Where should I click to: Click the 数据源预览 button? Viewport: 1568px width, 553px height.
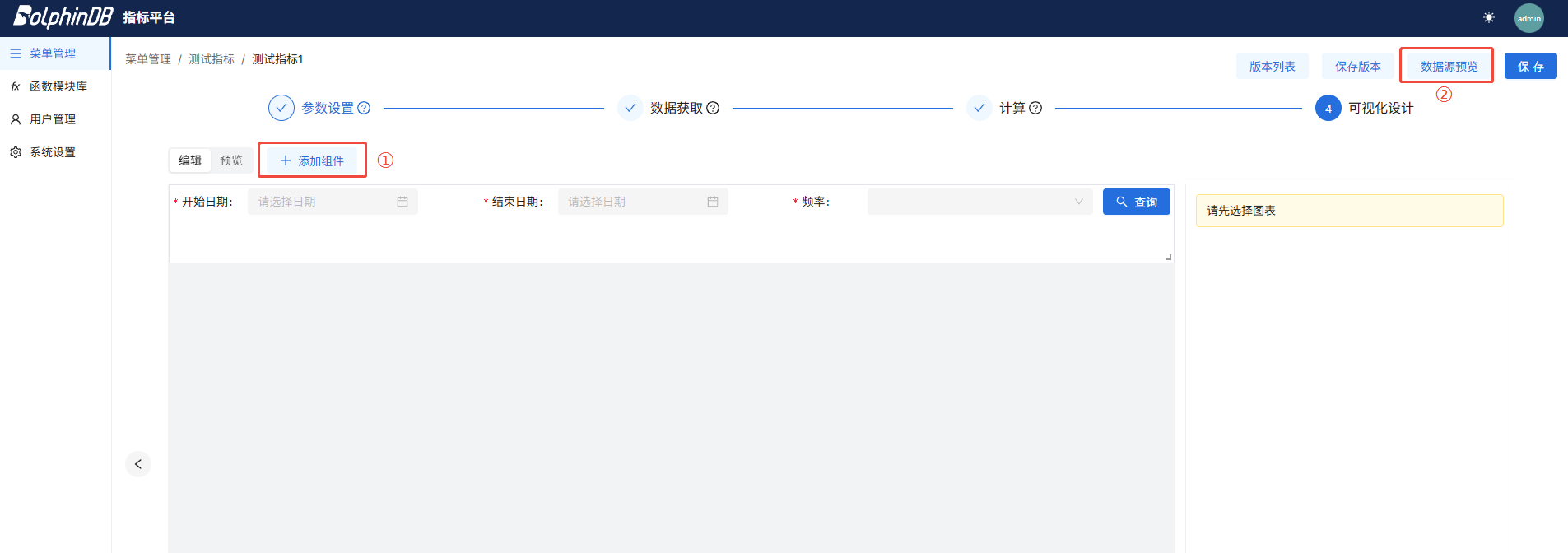pos(1448,67)
